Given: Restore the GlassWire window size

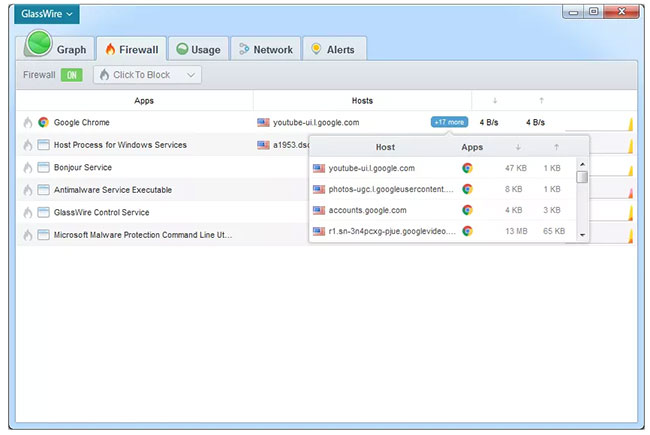Looking at the screenshot, I should [594, 12].
